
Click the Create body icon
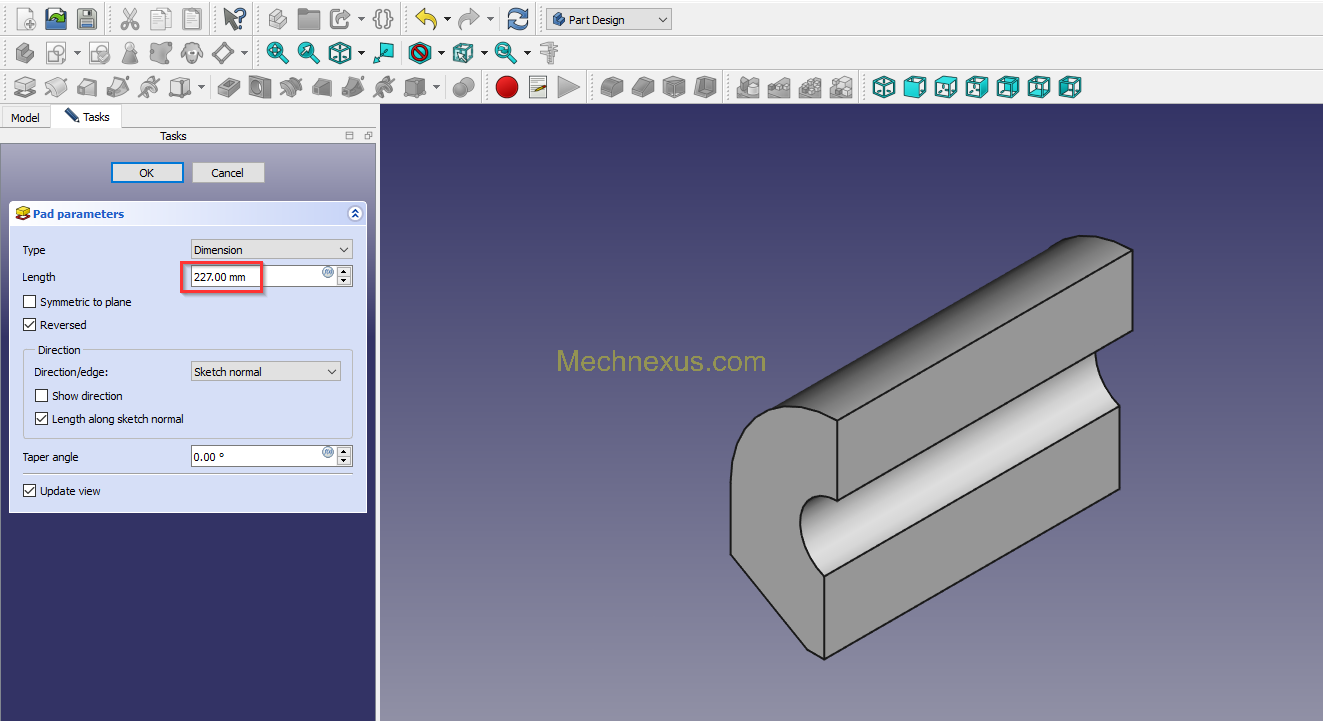[x=25, y=53]
